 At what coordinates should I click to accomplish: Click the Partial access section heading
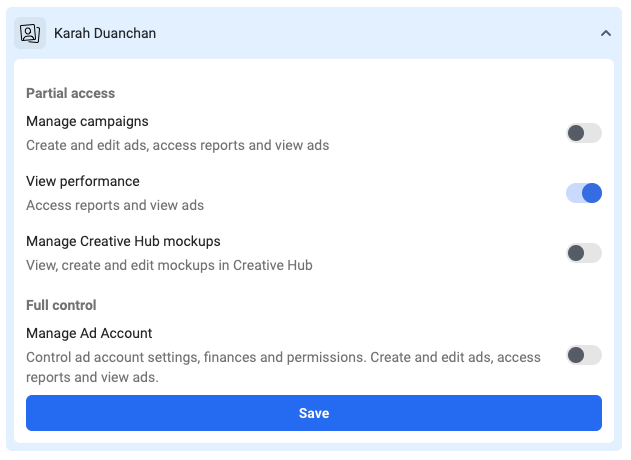[x=70, y=93]
